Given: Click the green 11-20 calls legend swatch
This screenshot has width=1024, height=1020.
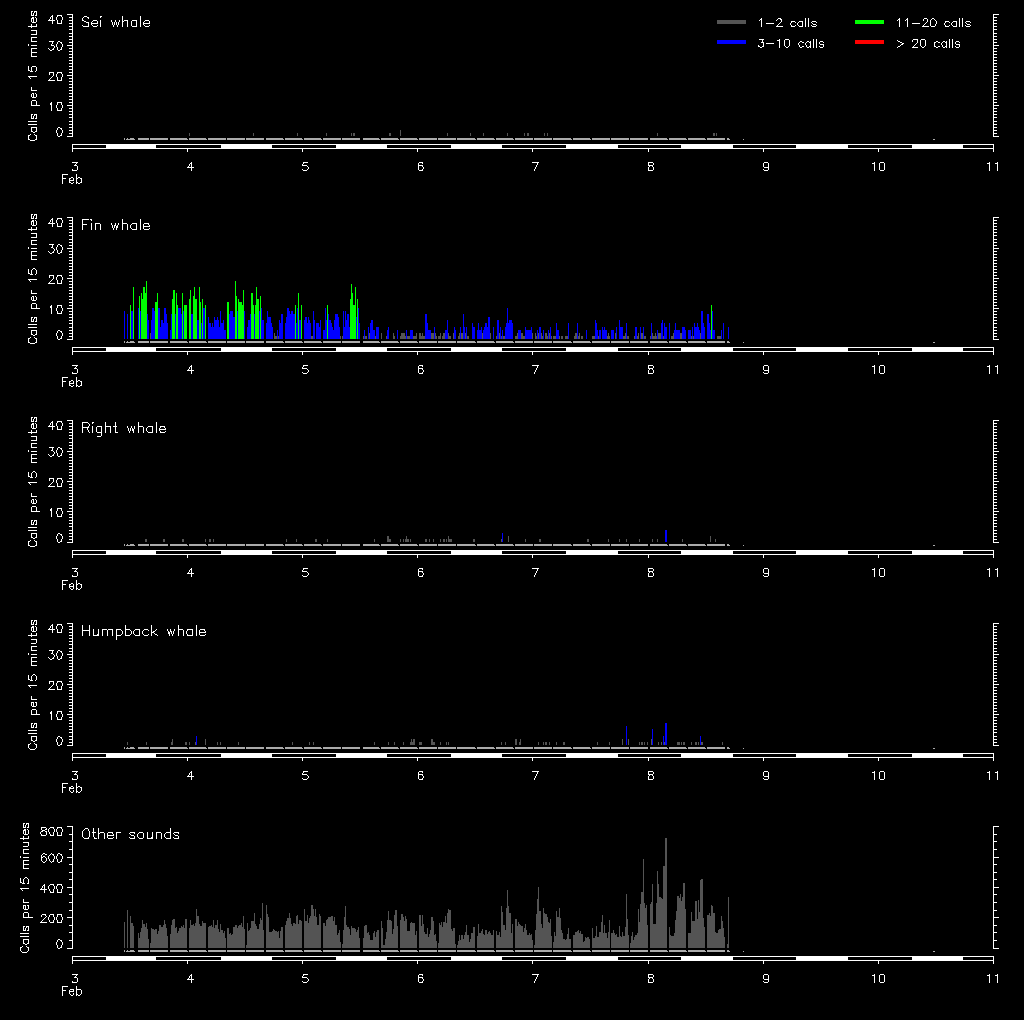Looking at the screenshot, I should click(871, 22).
